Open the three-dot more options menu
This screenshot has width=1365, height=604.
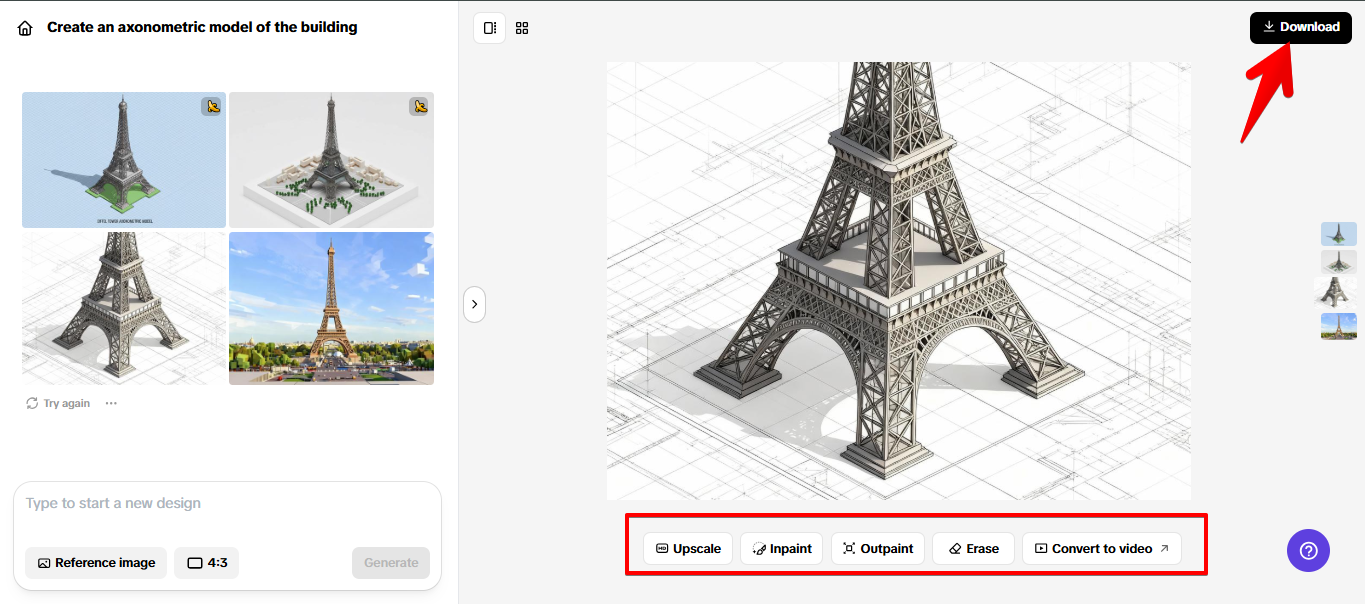click(111, 403)
